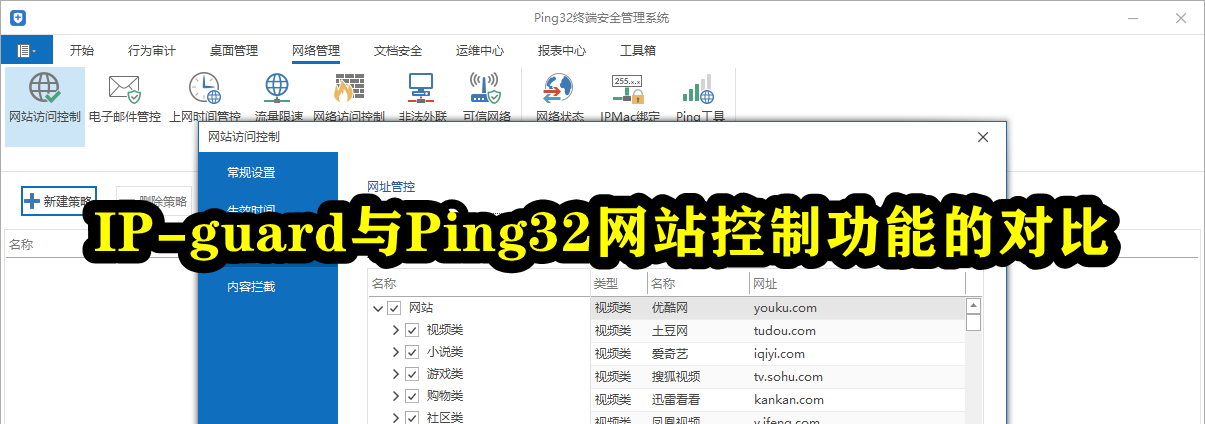Click the kankan.com URL cell
Image resolution: width=1205 pixels, height=424 pixels.
click(789, 400)
